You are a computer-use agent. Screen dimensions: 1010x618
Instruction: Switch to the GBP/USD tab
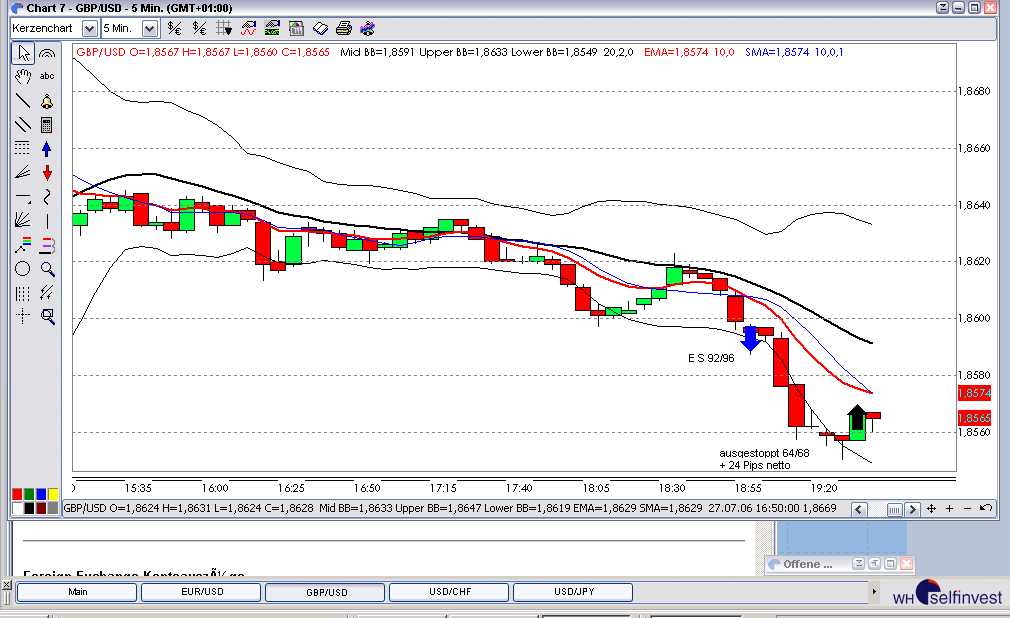coord(326,592)
